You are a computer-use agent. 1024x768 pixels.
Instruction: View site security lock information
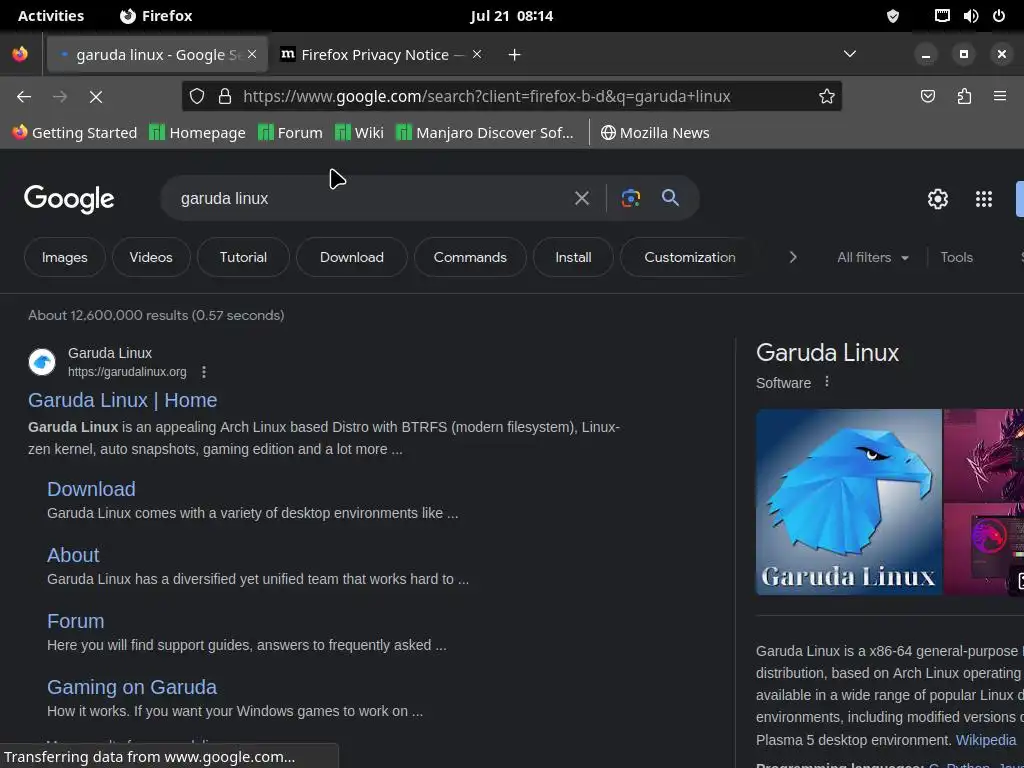coord(225,97)
